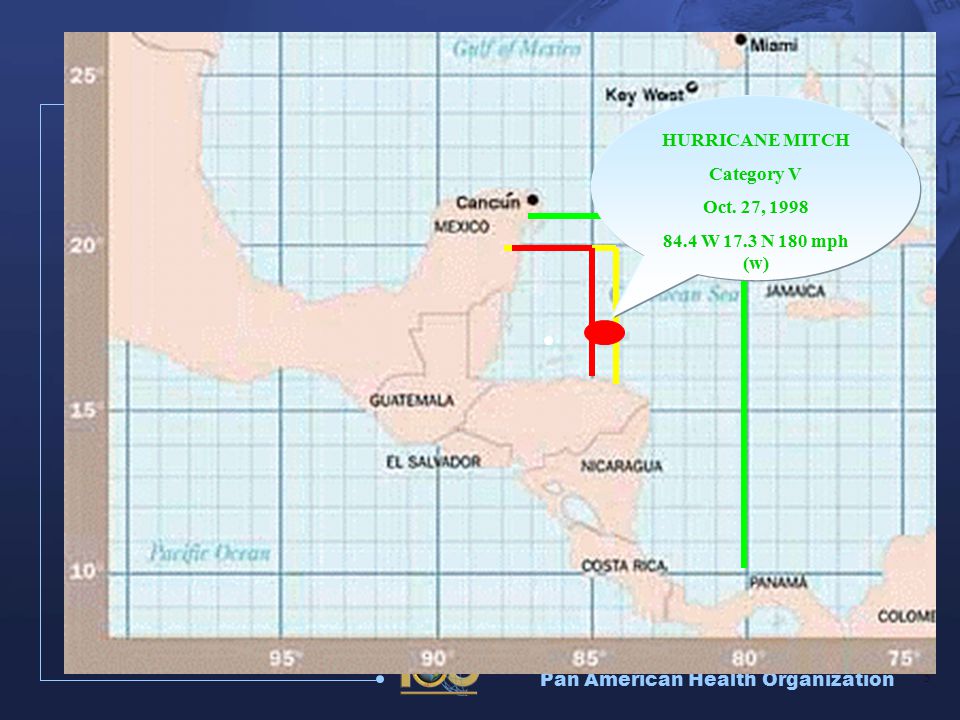Click the black dot marking Cancún
The height and width of the screenshot is (720, 960).
tap(533, 200)
